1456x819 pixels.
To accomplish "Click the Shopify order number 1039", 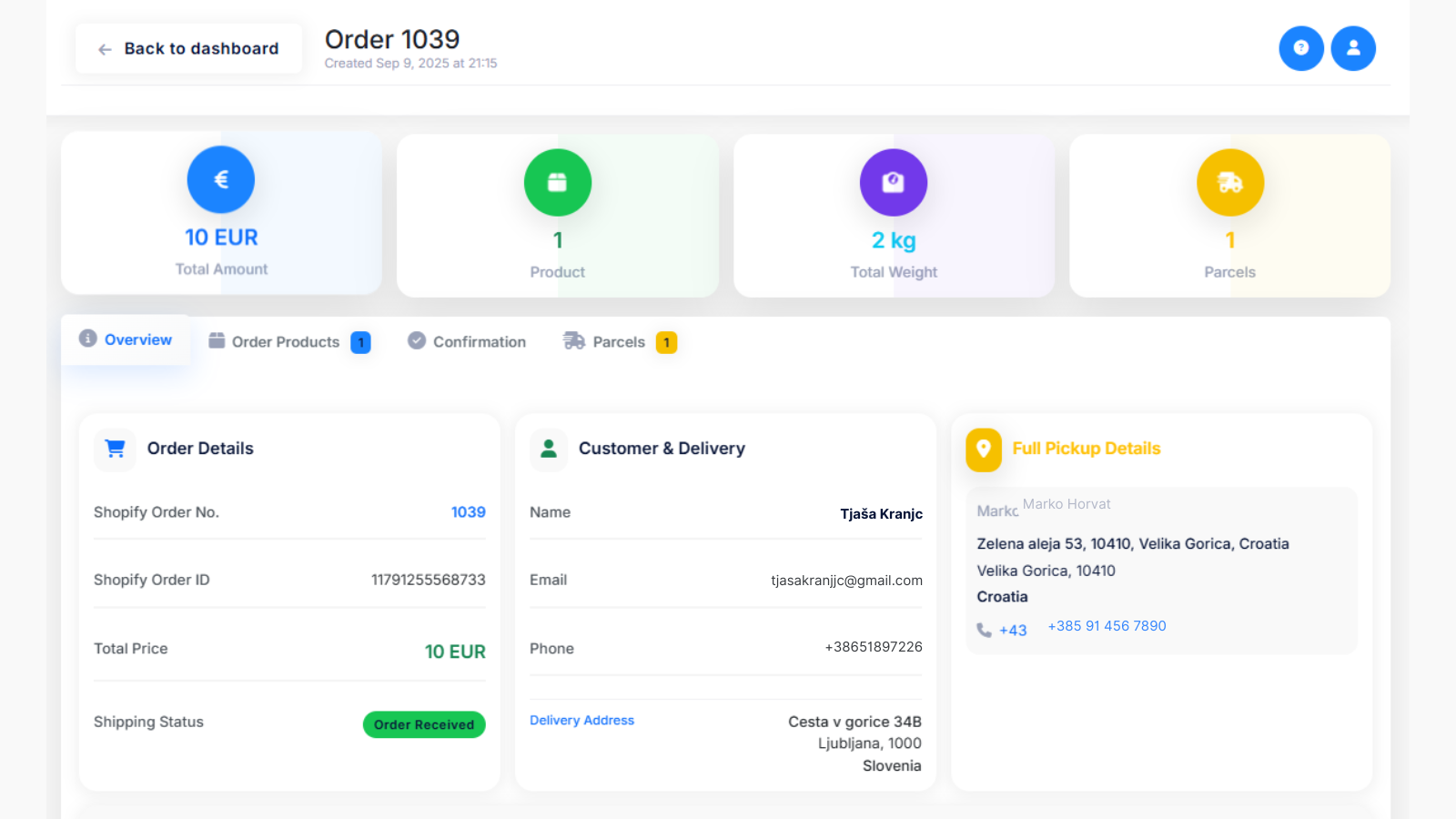I will click(x=469, y=512).
